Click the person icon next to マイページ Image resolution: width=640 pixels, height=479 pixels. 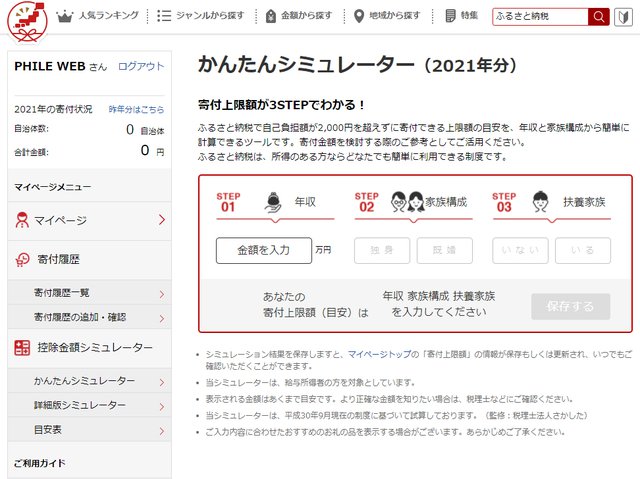click(x=22, y=220)
